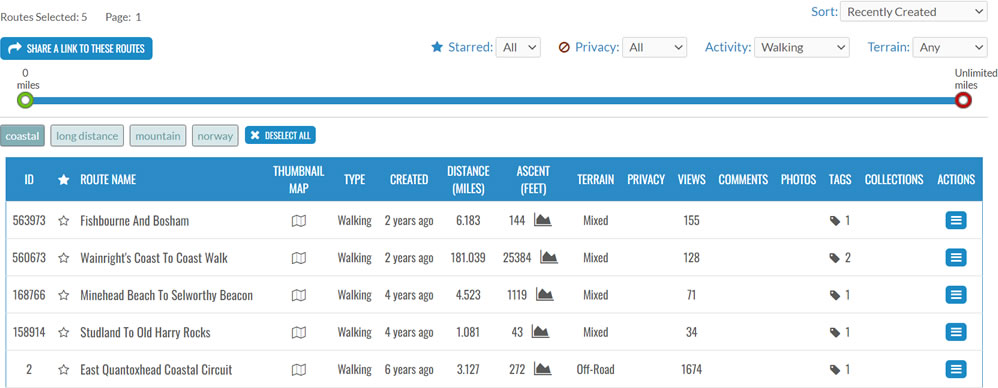The width and height of the screenshot is (998, 388).
Task: Click Share A Link To These Routes
Action: [x=76, y=48]
